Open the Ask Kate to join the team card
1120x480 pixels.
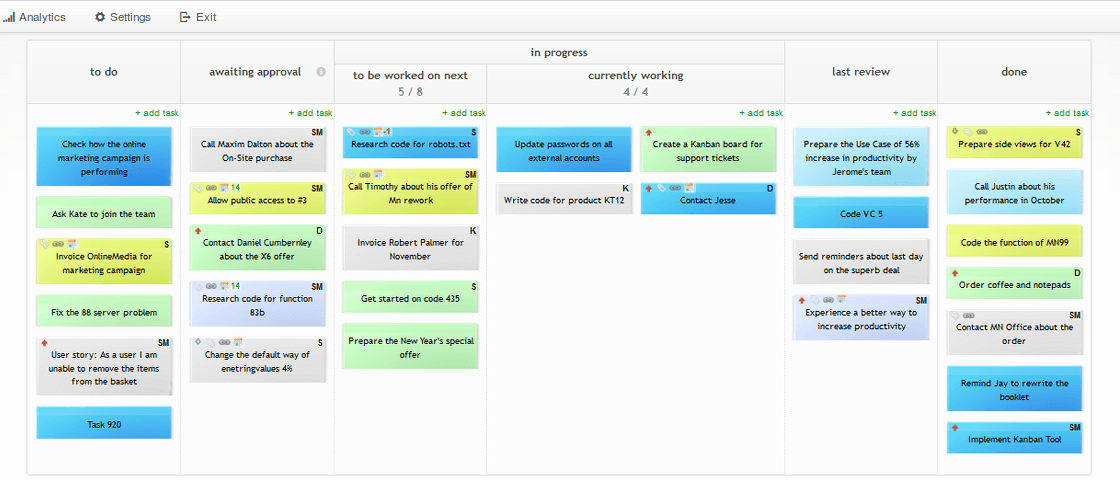coord(104,213)
